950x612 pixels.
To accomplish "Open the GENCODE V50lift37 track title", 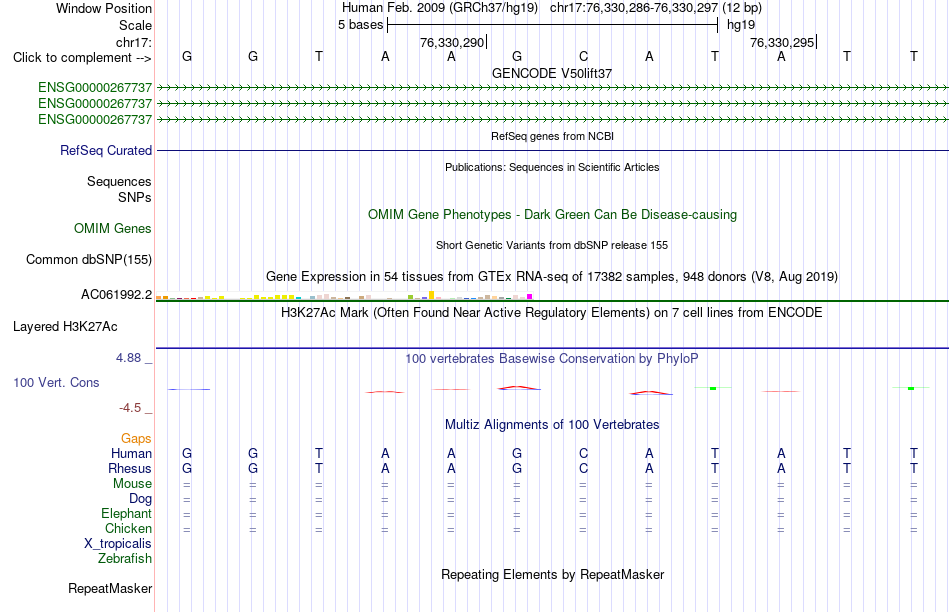I will click(x=552, y=73).
